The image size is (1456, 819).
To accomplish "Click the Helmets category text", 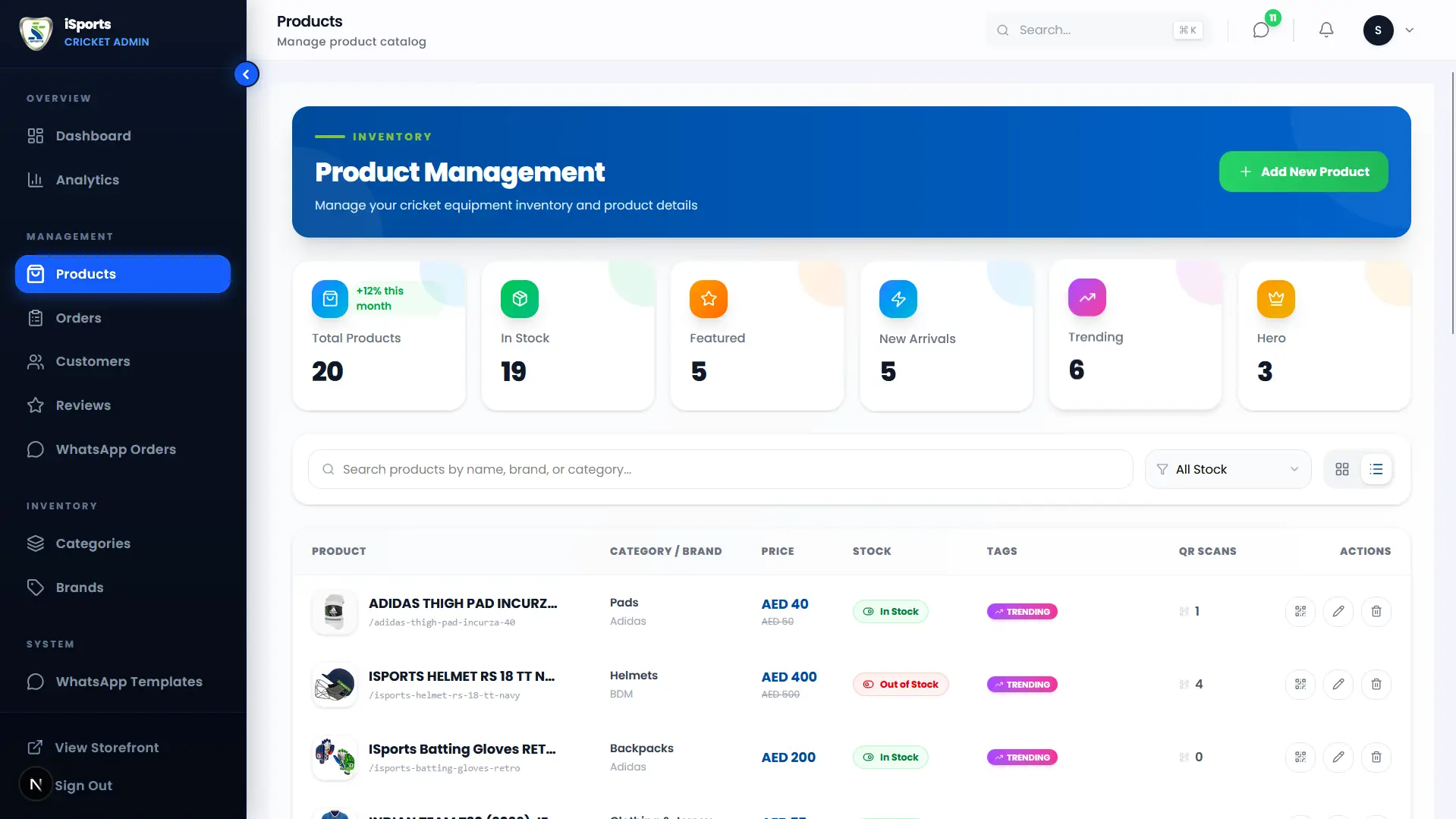I will (634, 676).
